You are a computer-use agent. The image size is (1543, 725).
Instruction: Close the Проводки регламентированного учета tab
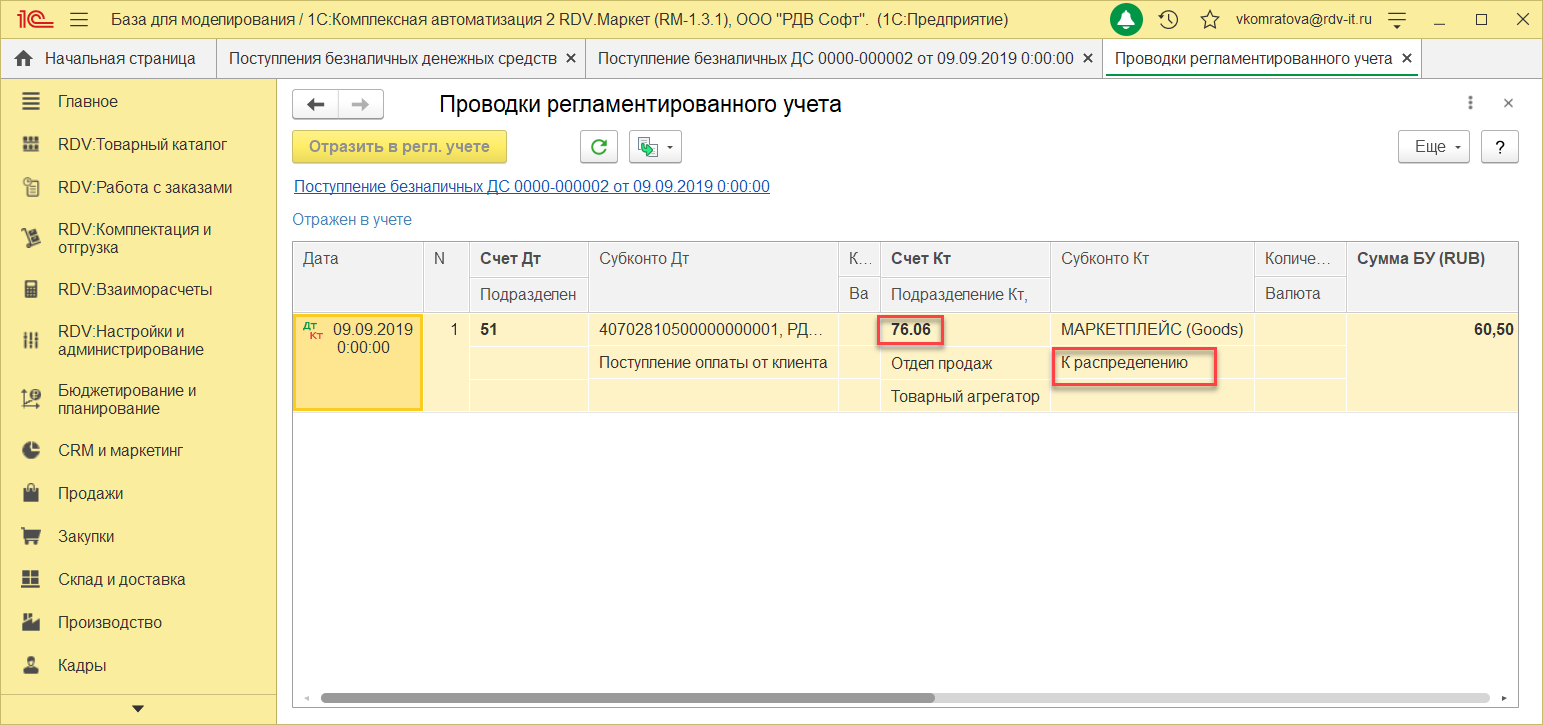[1407, 59]
